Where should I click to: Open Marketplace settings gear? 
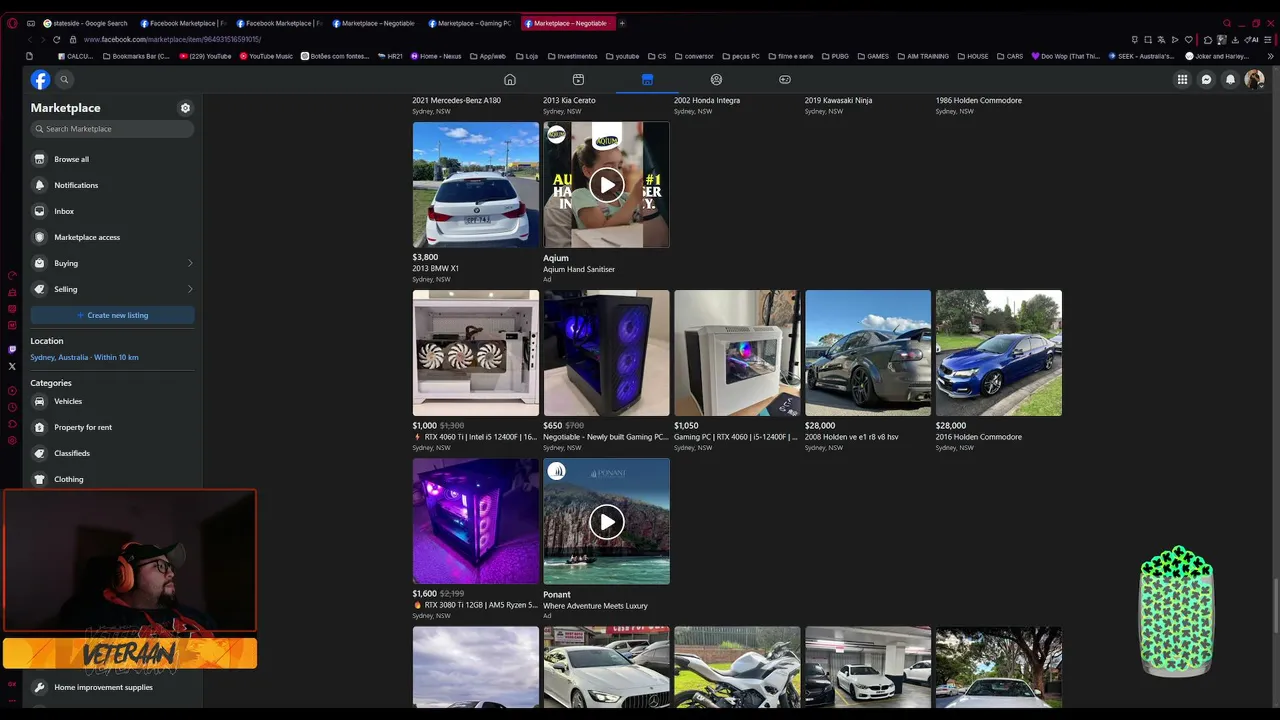pos(185,108)
